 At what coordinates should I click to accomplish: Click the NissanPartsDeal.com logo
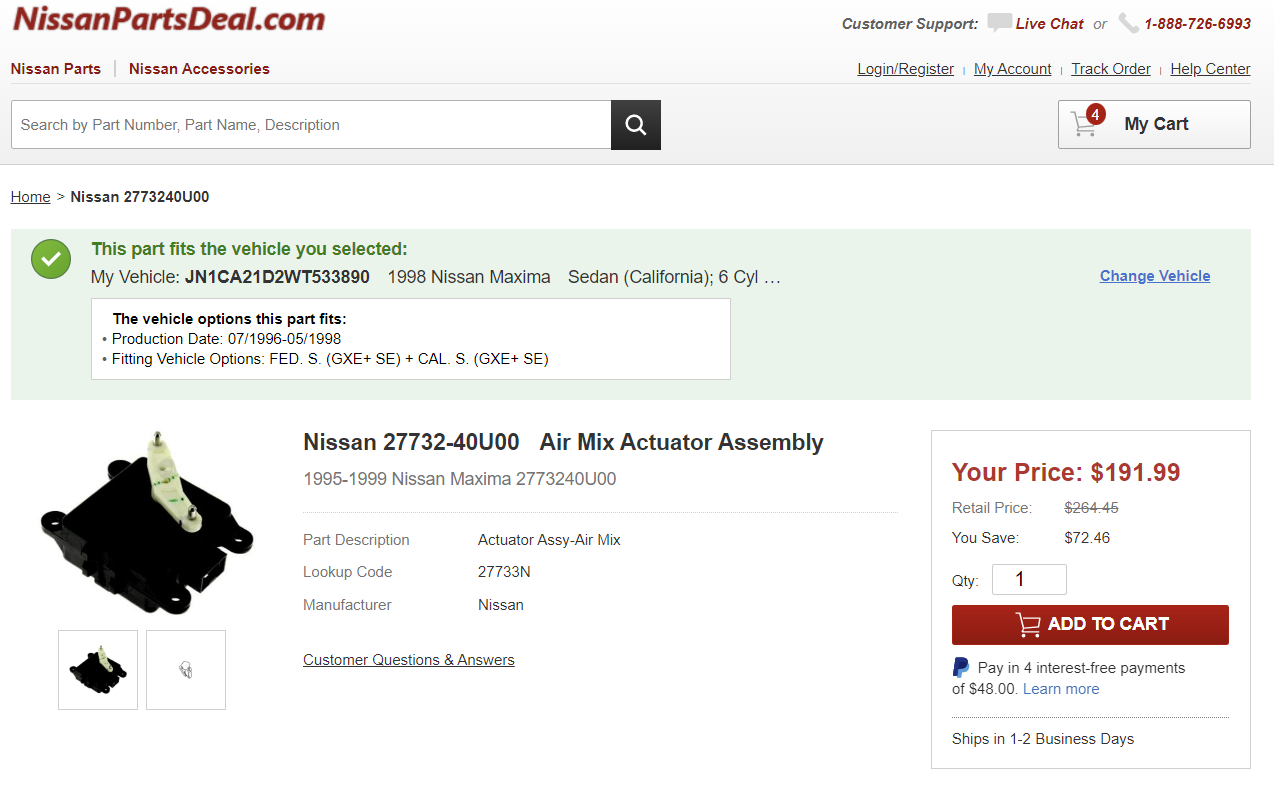[168, 19]
